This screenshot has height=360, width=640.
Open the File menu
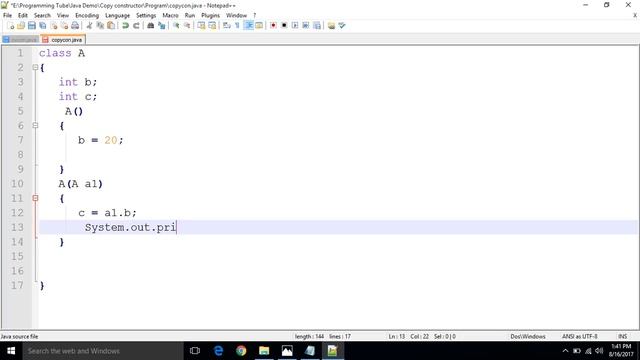click(x=7, y=16)
